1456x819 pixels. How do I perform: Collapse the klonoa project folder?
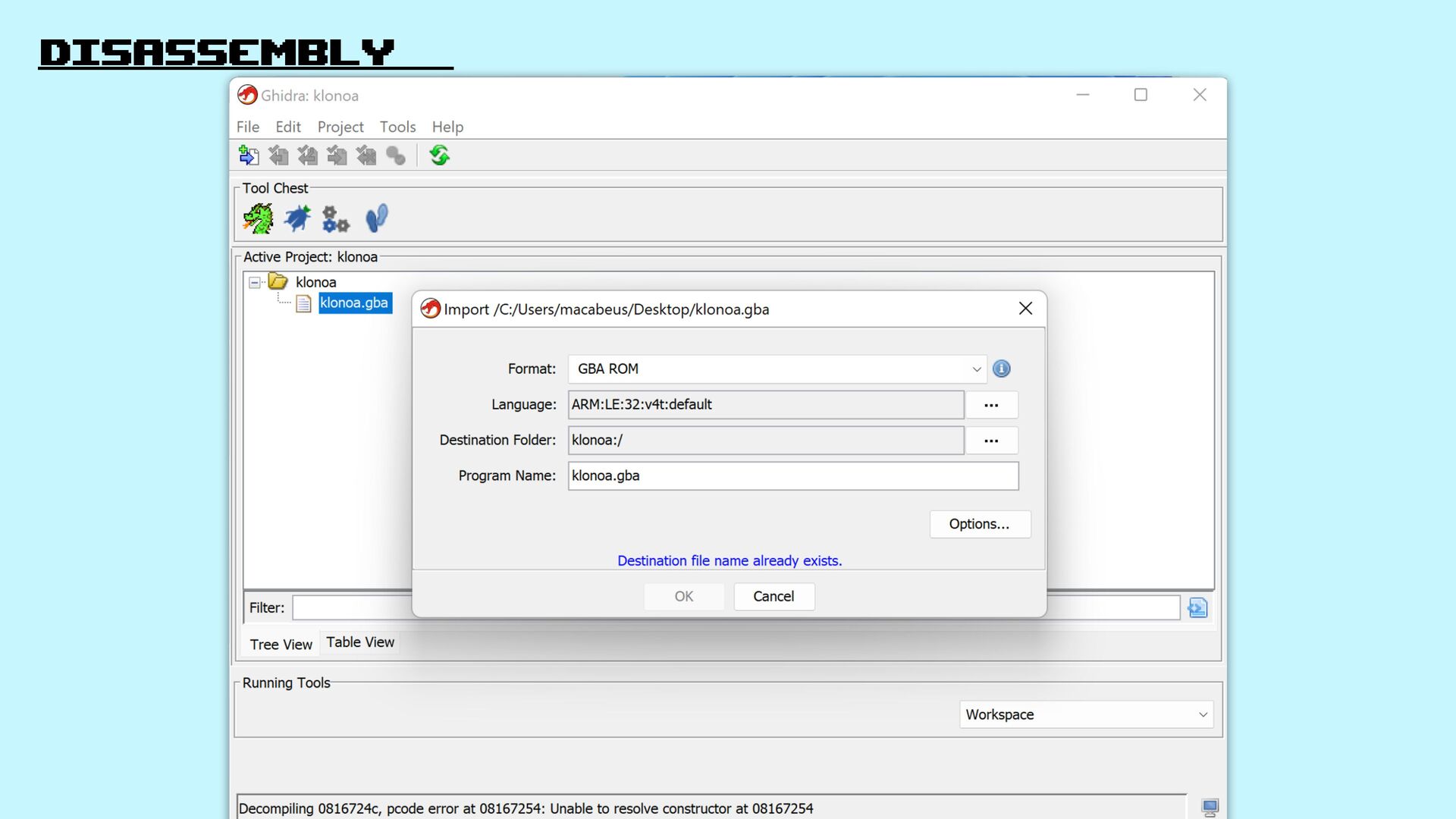tap(255, 282)
